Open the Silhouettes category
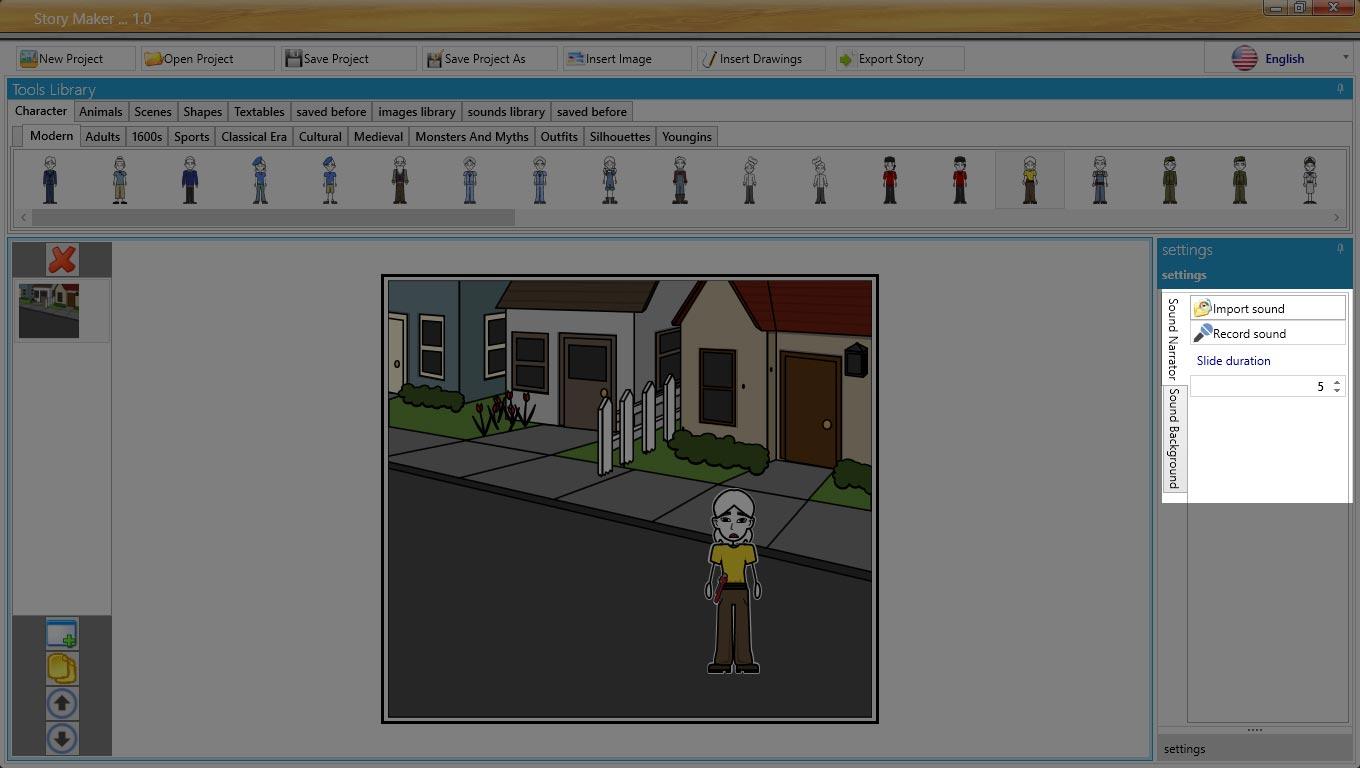 [x=620, y=137]
